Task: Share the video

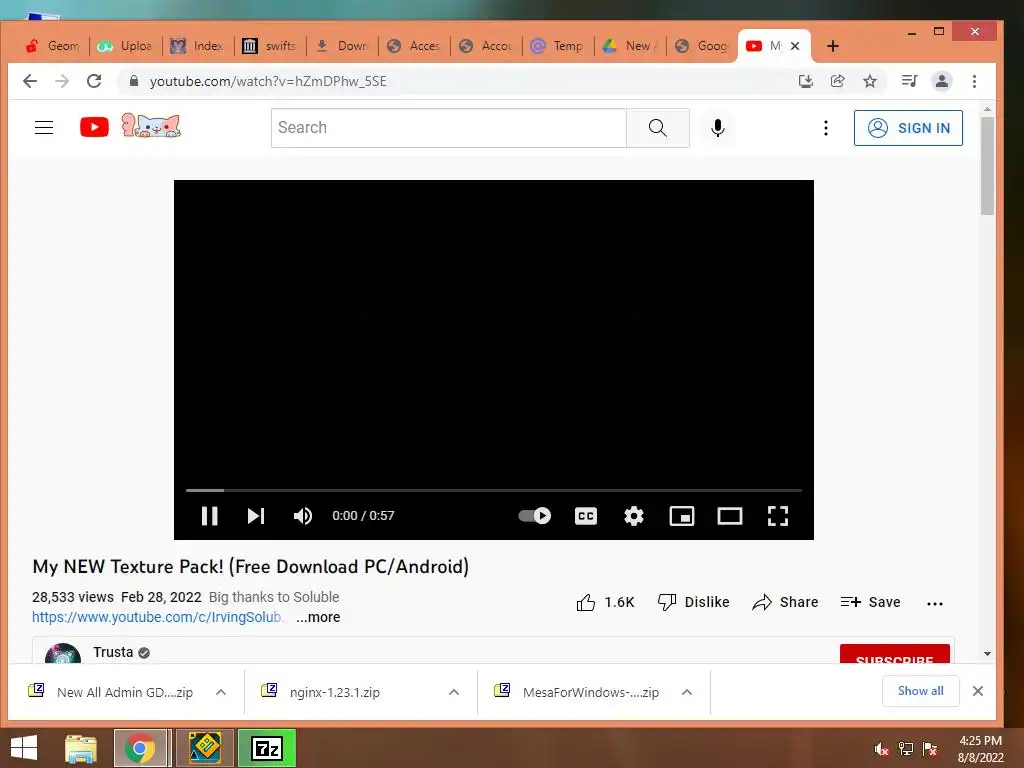Action: tap(785, 602)
